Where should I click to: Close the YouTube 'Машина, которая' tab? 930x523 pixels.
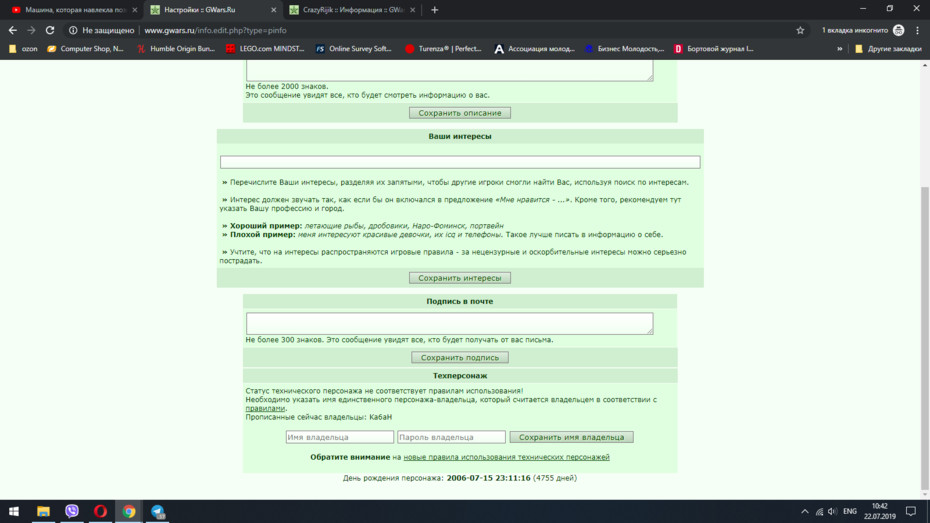(135, 9)
